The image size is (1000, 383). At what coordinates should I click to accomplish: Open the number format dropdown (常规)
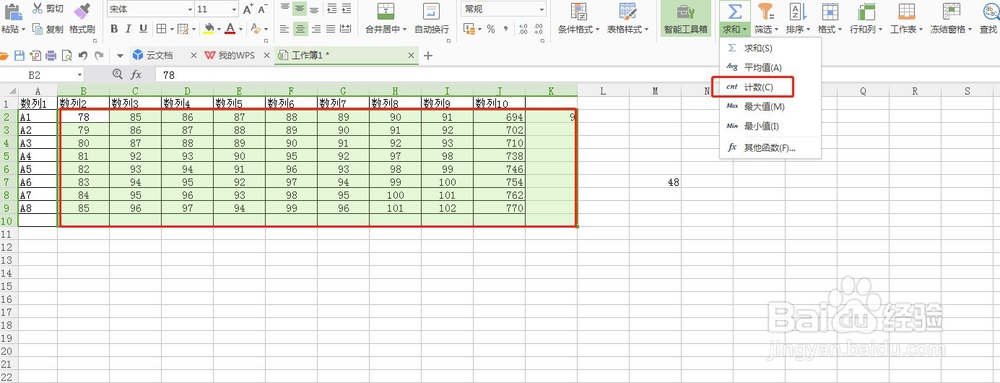pos(541,10)
